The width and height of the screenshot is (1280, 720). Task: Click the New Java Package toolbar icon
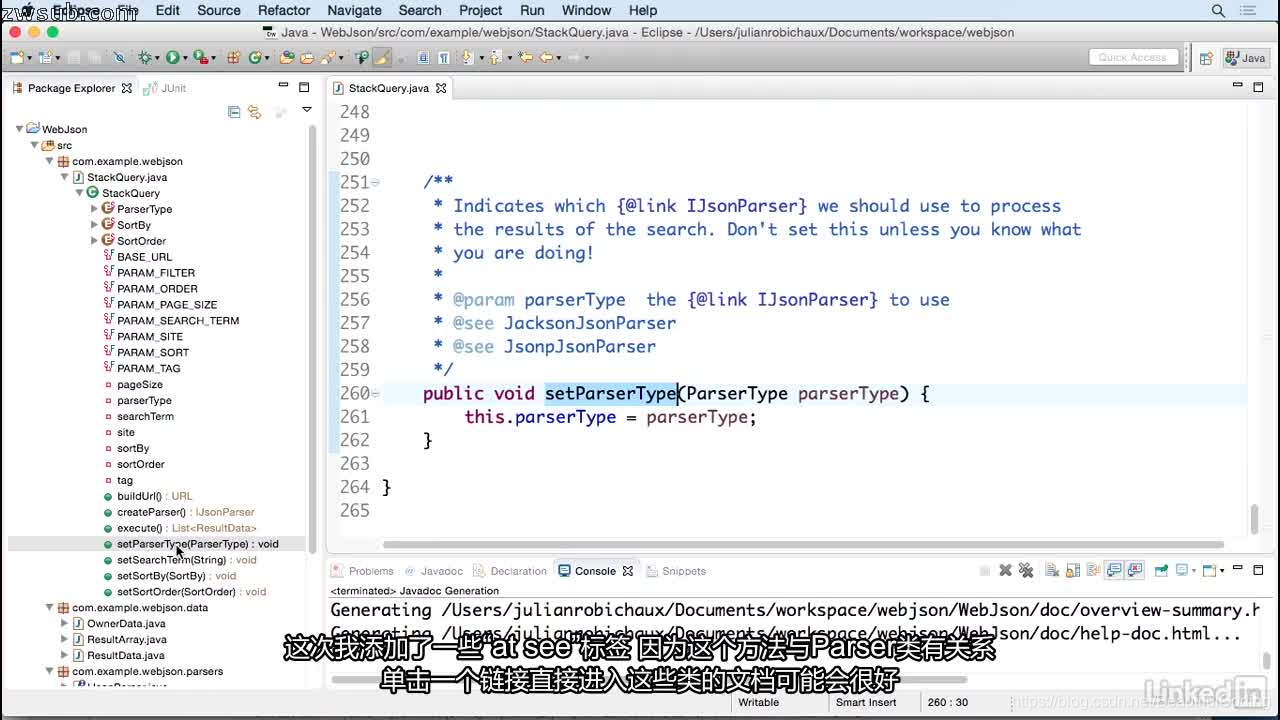click(x=232, y=57)
